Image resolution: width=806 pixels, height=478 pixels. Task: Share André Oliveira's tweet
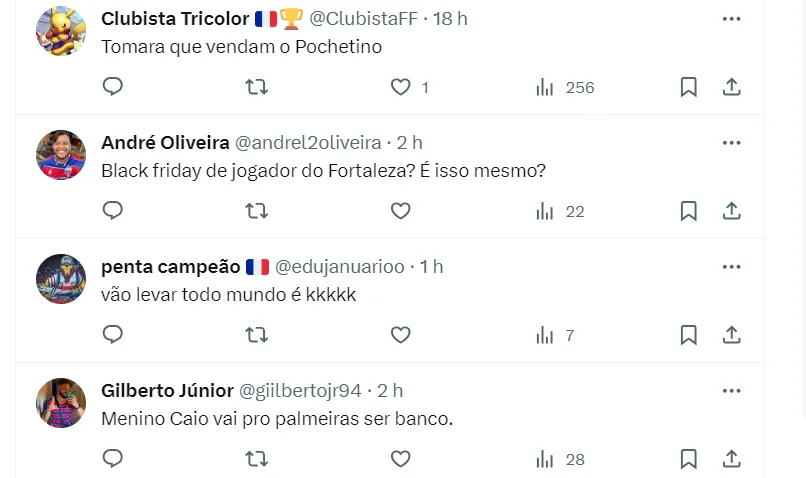pos(731,211)
